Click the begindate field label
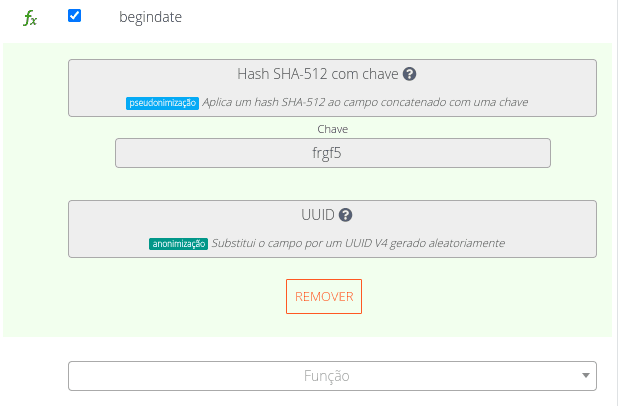Image resolution: width=618 pixels, height=406 pixels. pyautogui.click(x=151, y=17)
